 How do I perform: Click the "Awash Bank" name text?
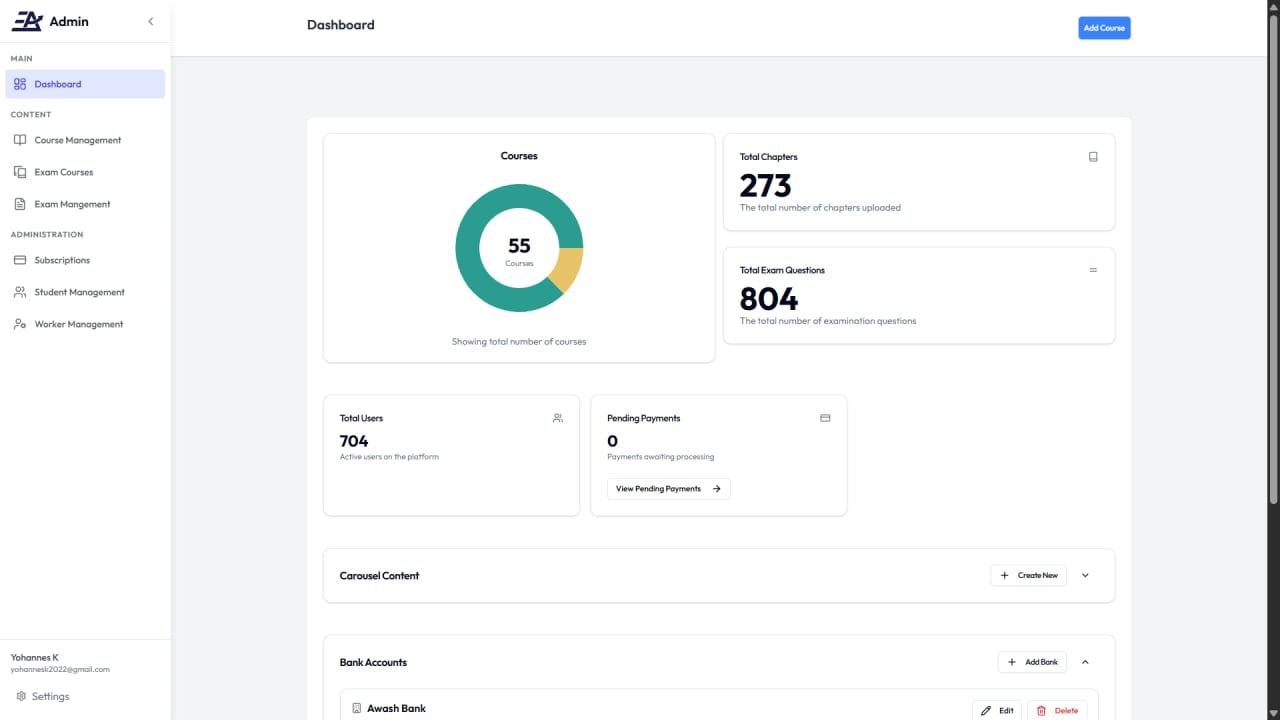(x=396, y=708)
